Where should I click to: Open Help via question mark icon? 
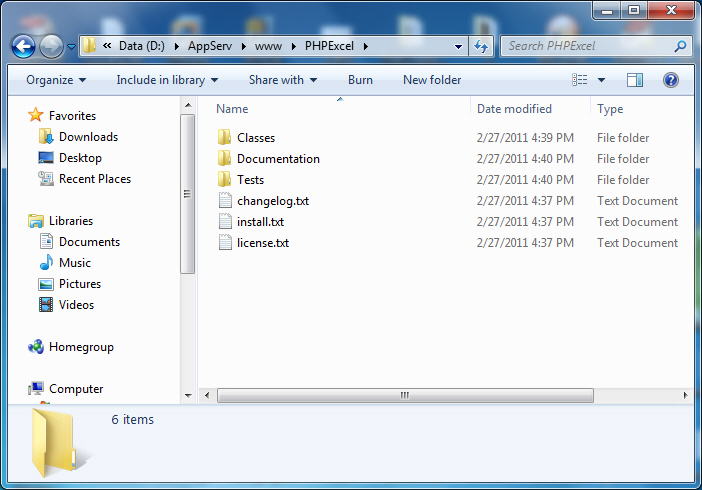coord(671,80)
